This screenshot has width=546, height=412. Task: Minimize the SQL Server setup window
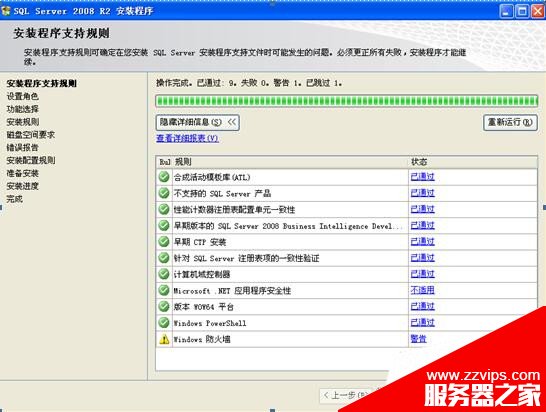tap(507, 11)
